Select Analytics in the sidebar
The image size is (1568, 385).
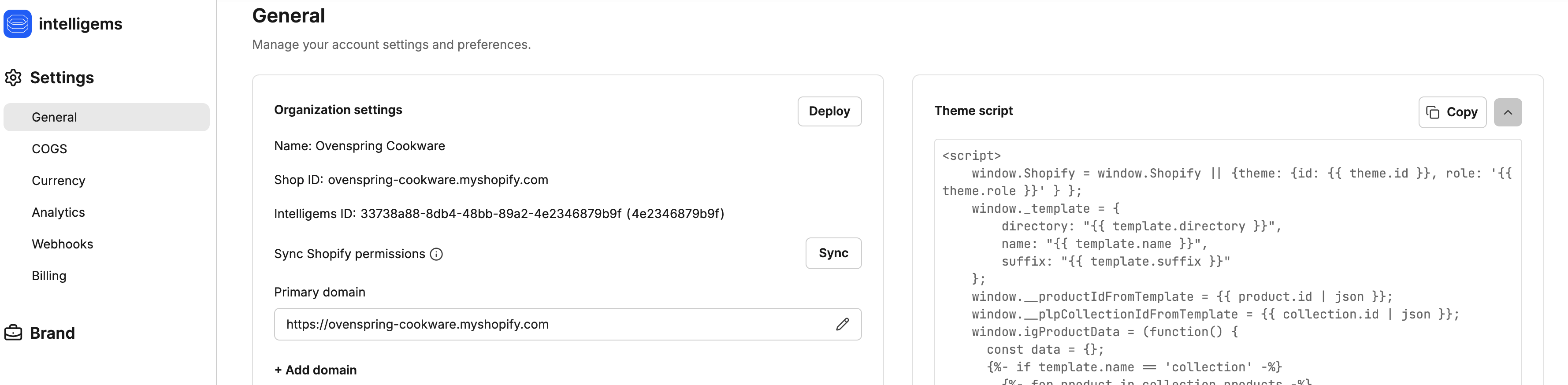59,212
